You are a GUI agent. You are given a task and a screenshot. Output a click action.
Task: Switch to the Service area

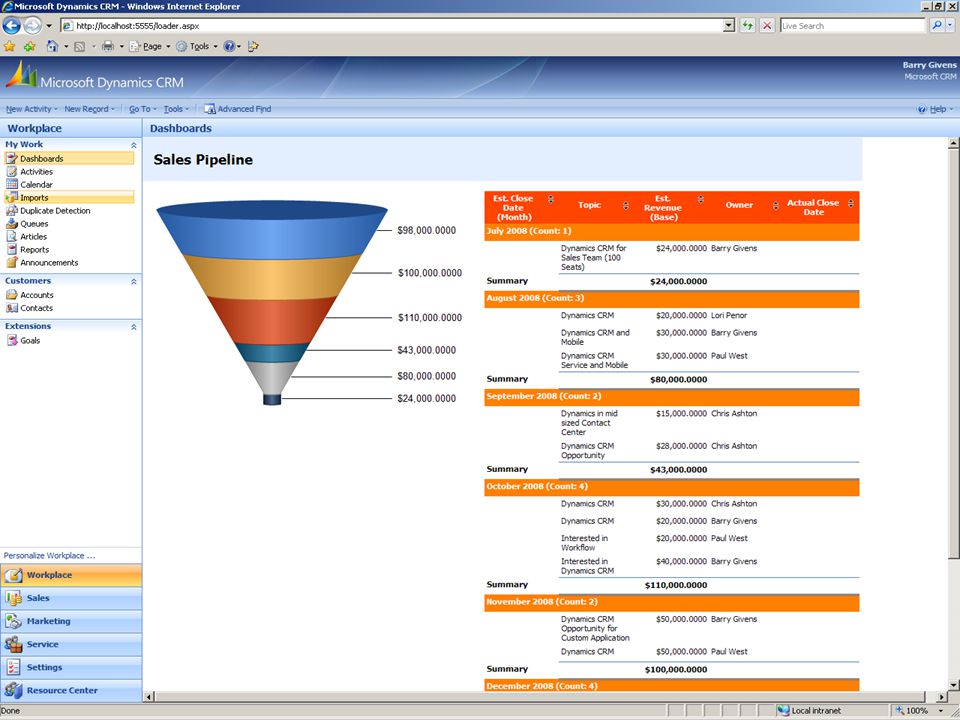[x=71, y=645]
